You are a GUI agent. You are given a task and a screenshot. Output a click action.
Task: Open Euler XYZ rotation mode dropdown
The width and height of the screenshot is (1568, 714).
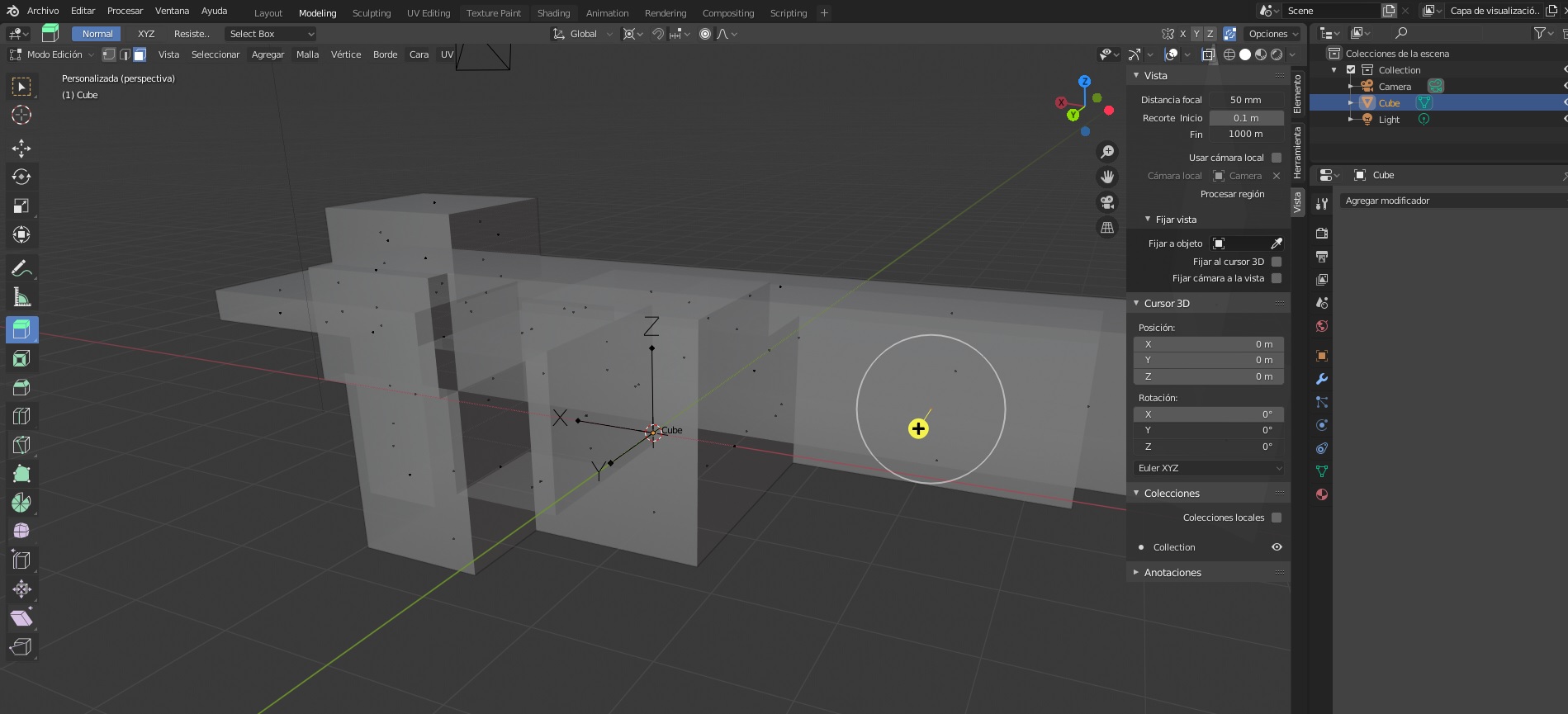(1209, 468)
